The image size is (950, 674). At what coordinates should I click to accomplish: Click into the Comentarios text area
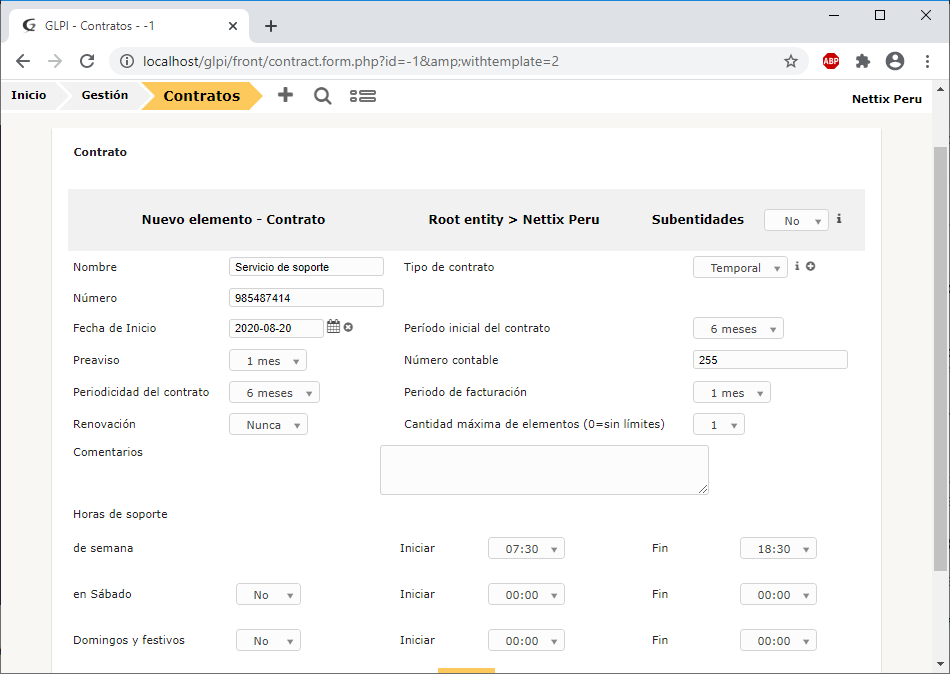tap(544, 470)
